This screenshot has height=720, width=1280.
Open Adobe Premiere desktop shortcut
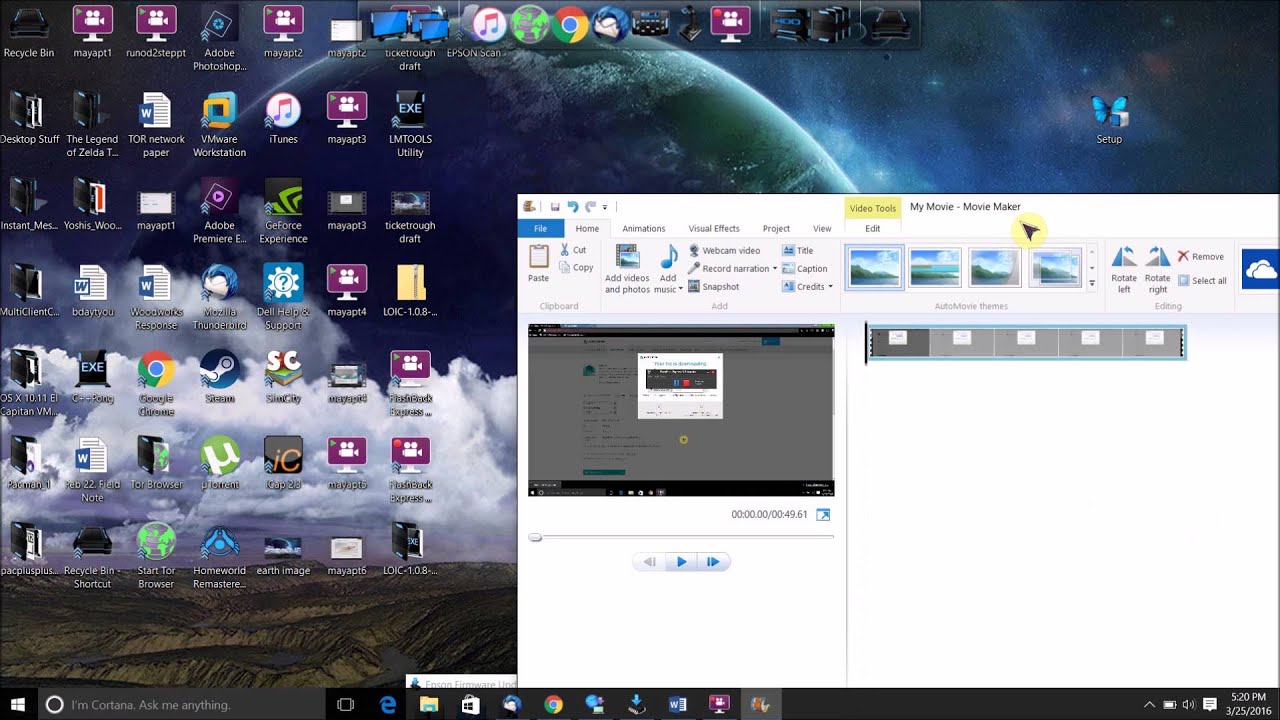pos(219,211)
